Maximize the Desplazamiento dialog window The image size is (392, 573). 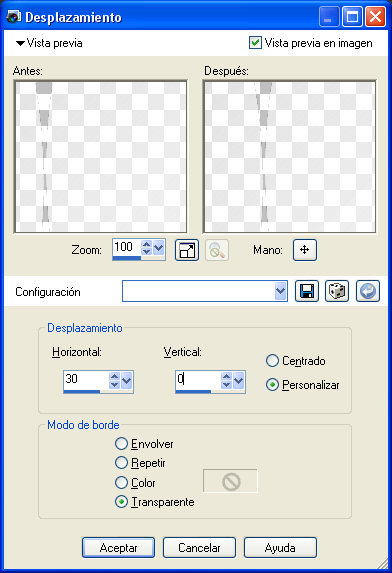[x=352, y=17]
